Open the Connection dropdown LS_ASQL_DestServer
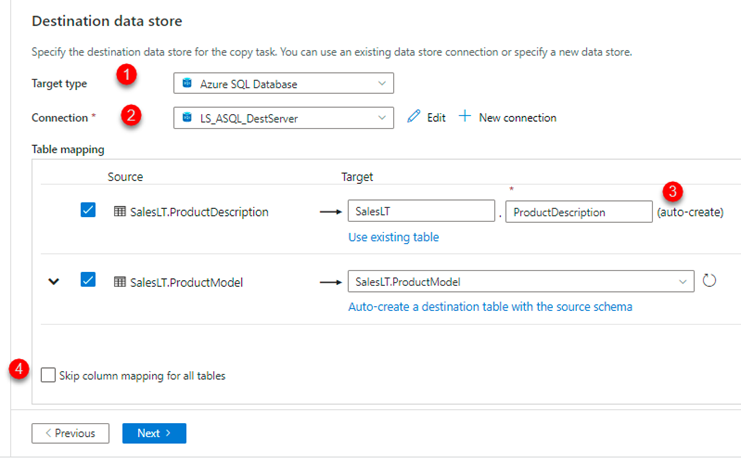Viewport: 741px width, 464px height. (284, 118)
